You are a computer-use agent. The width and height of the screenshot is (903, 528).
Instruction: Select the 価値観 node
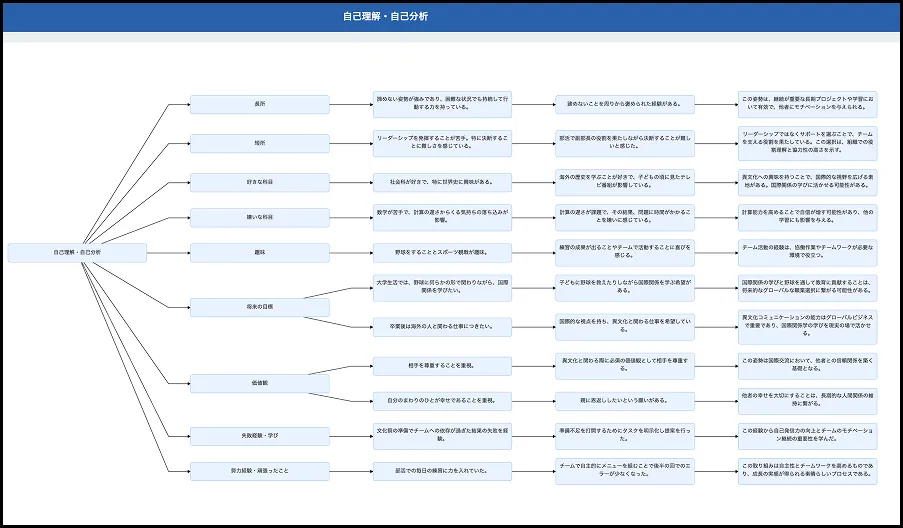260,383
